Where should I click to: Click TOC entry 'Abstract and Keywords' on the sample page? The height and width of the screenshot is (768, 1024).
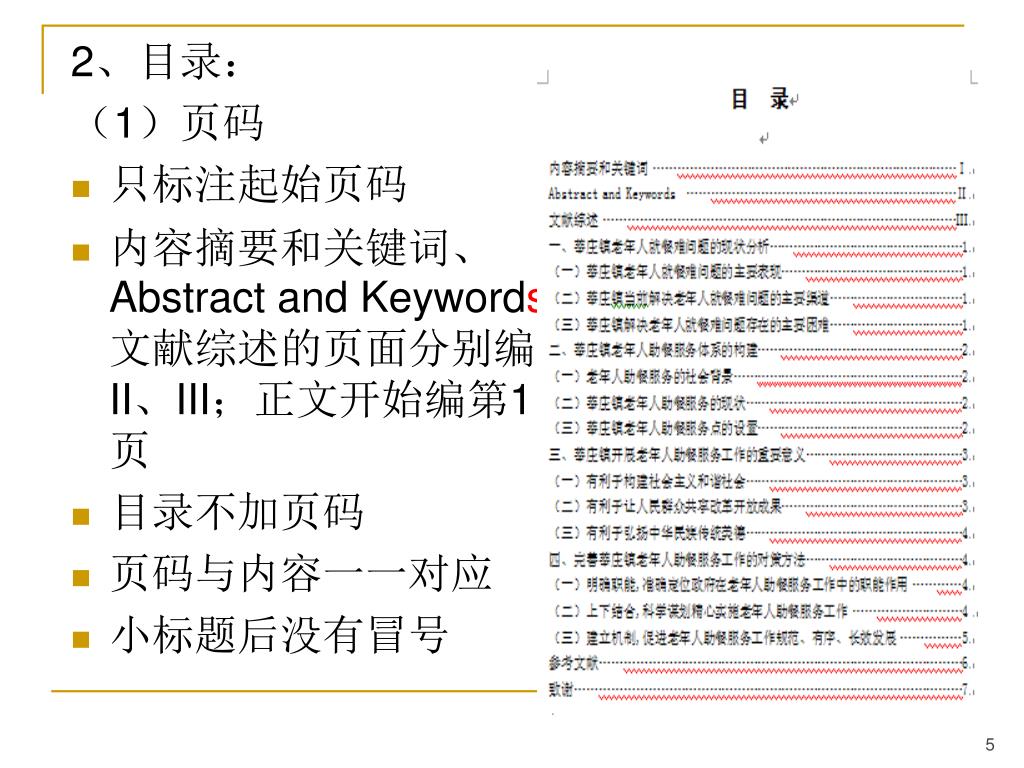point(611,194)
